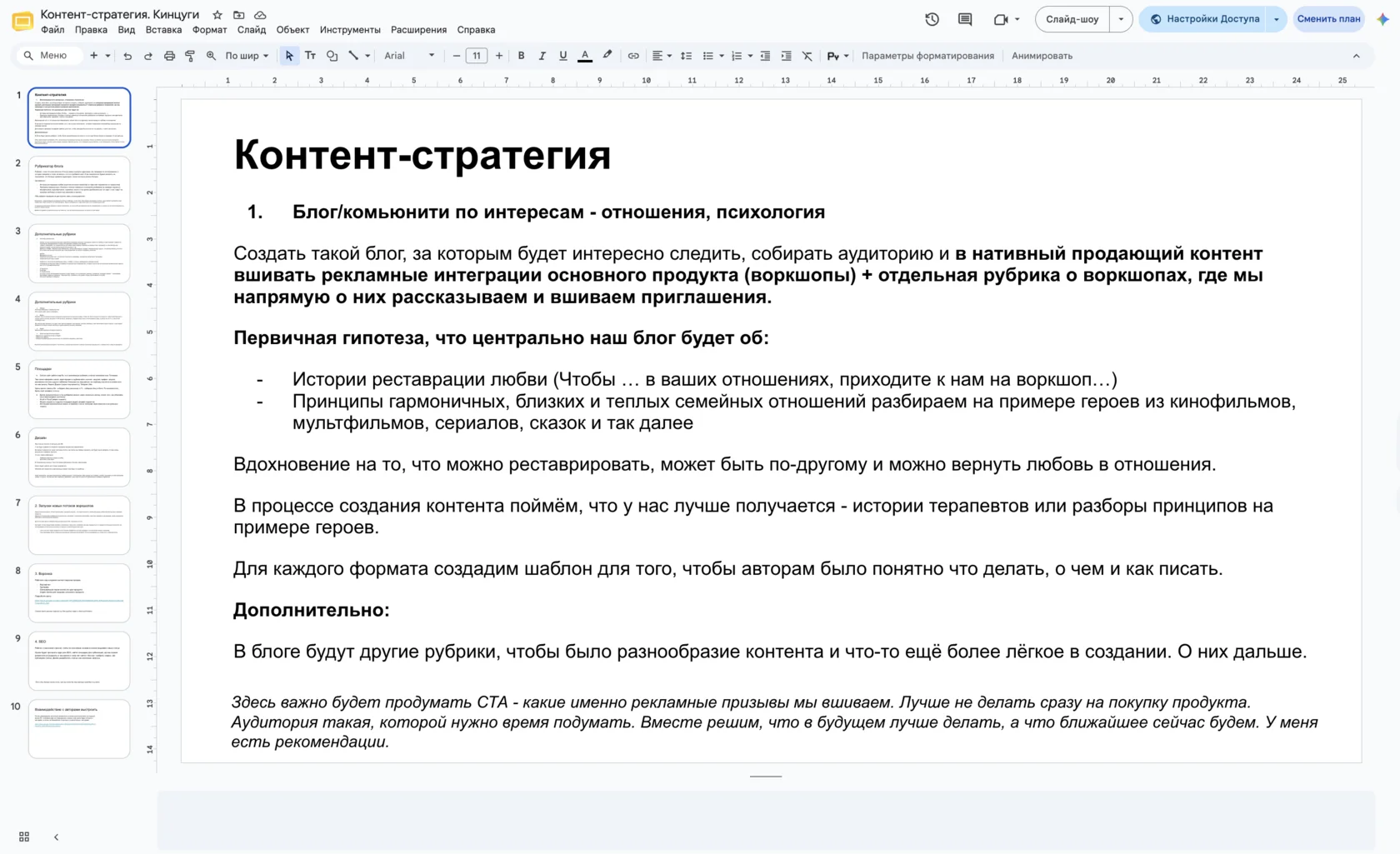
Task: Open the Инструменты menu
Action: [350, 29]
